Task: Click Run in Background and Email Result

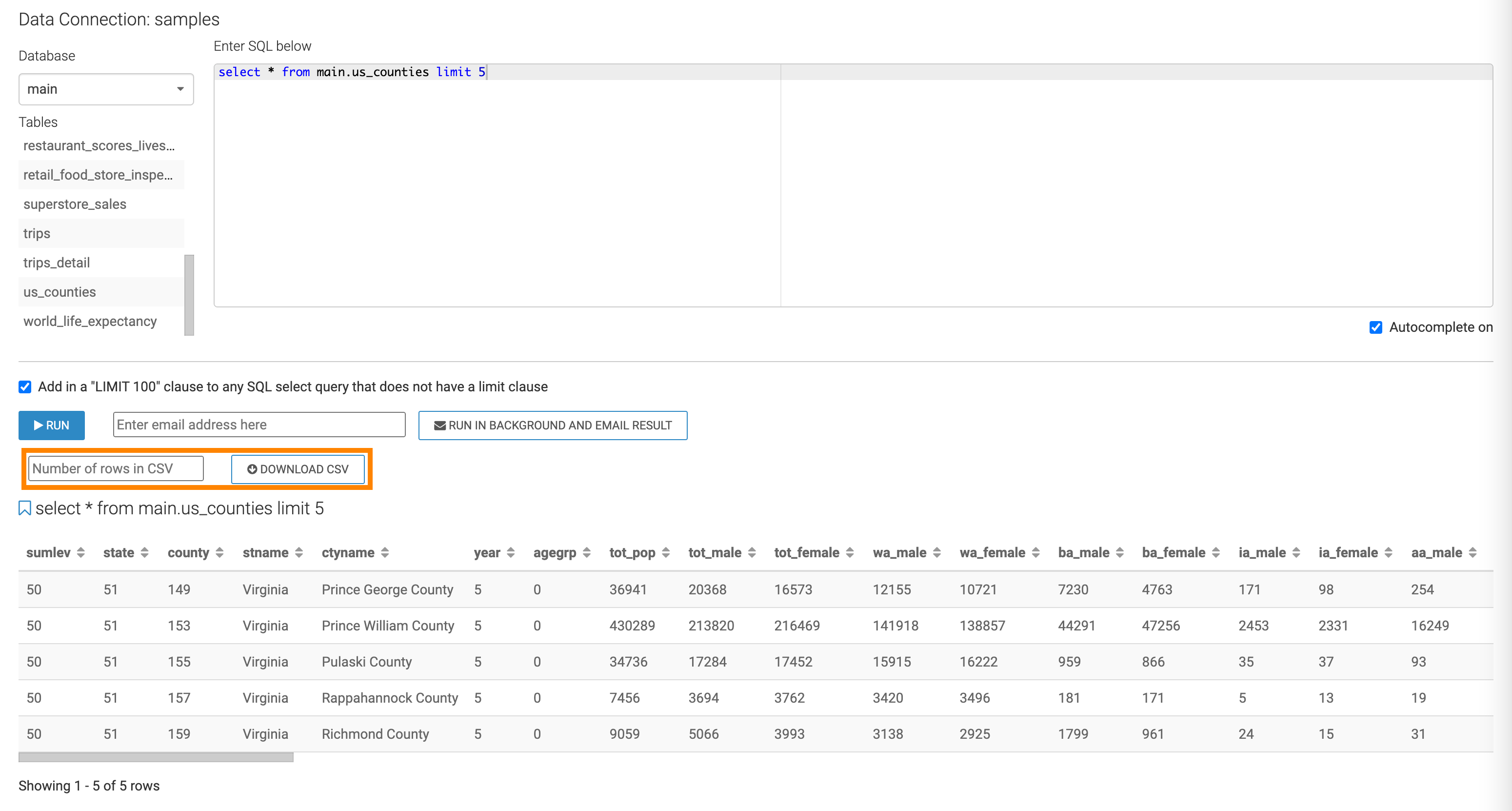Action: [552, 425]
